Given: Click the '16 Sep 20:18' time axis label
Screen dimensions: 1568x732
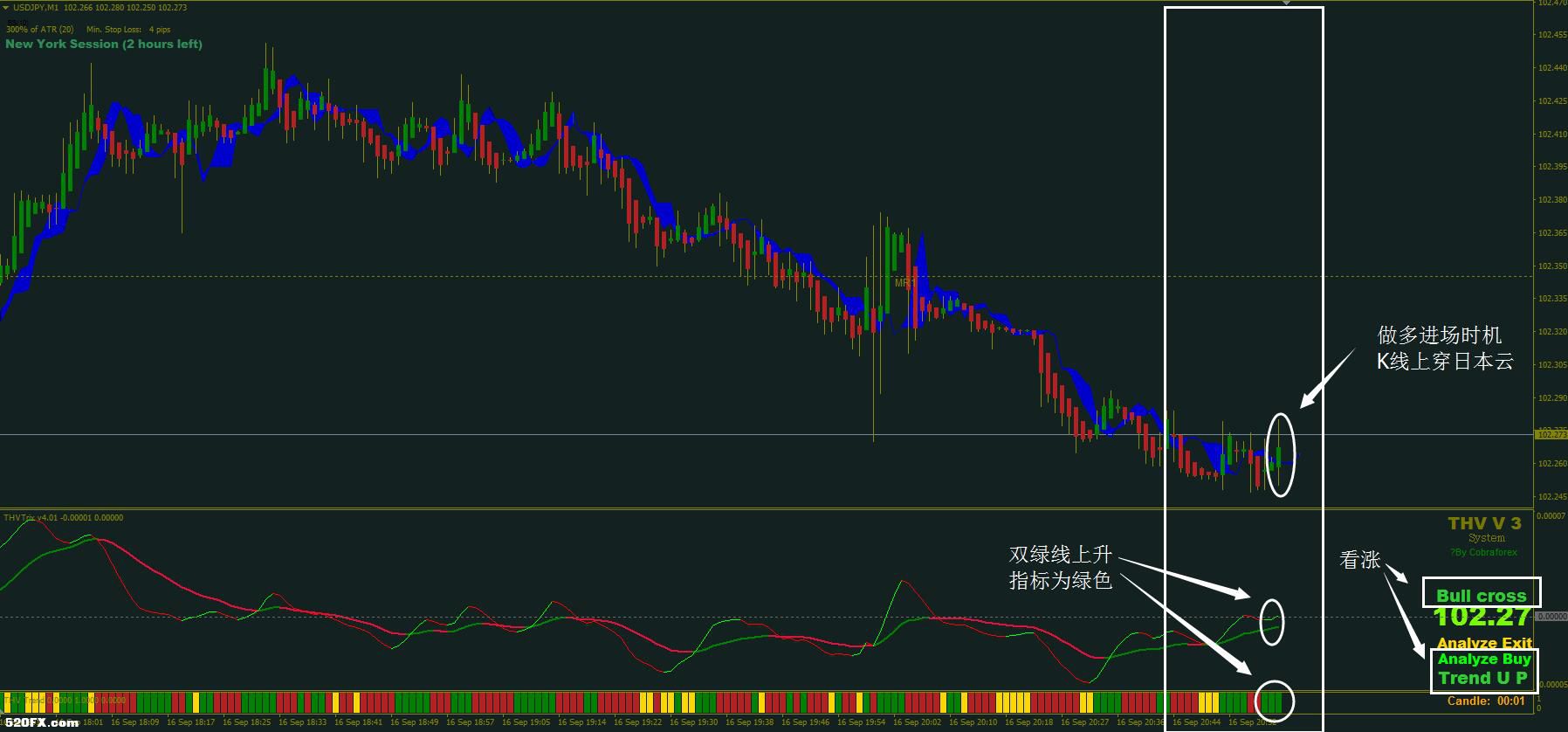Looking at the screenshot, I should click(x=1028, y=722).
